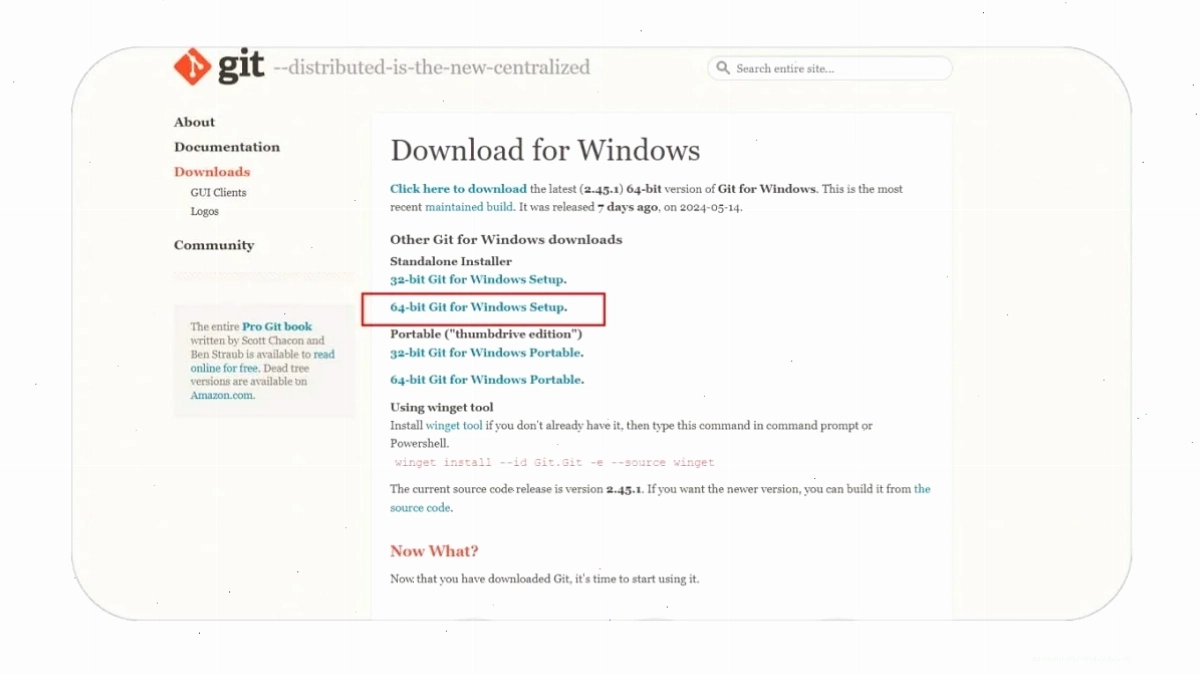The width and height of the screenshot is (1200, 675).
Task: Focus the 'Search entire site' field
Action: click(830, 69)
